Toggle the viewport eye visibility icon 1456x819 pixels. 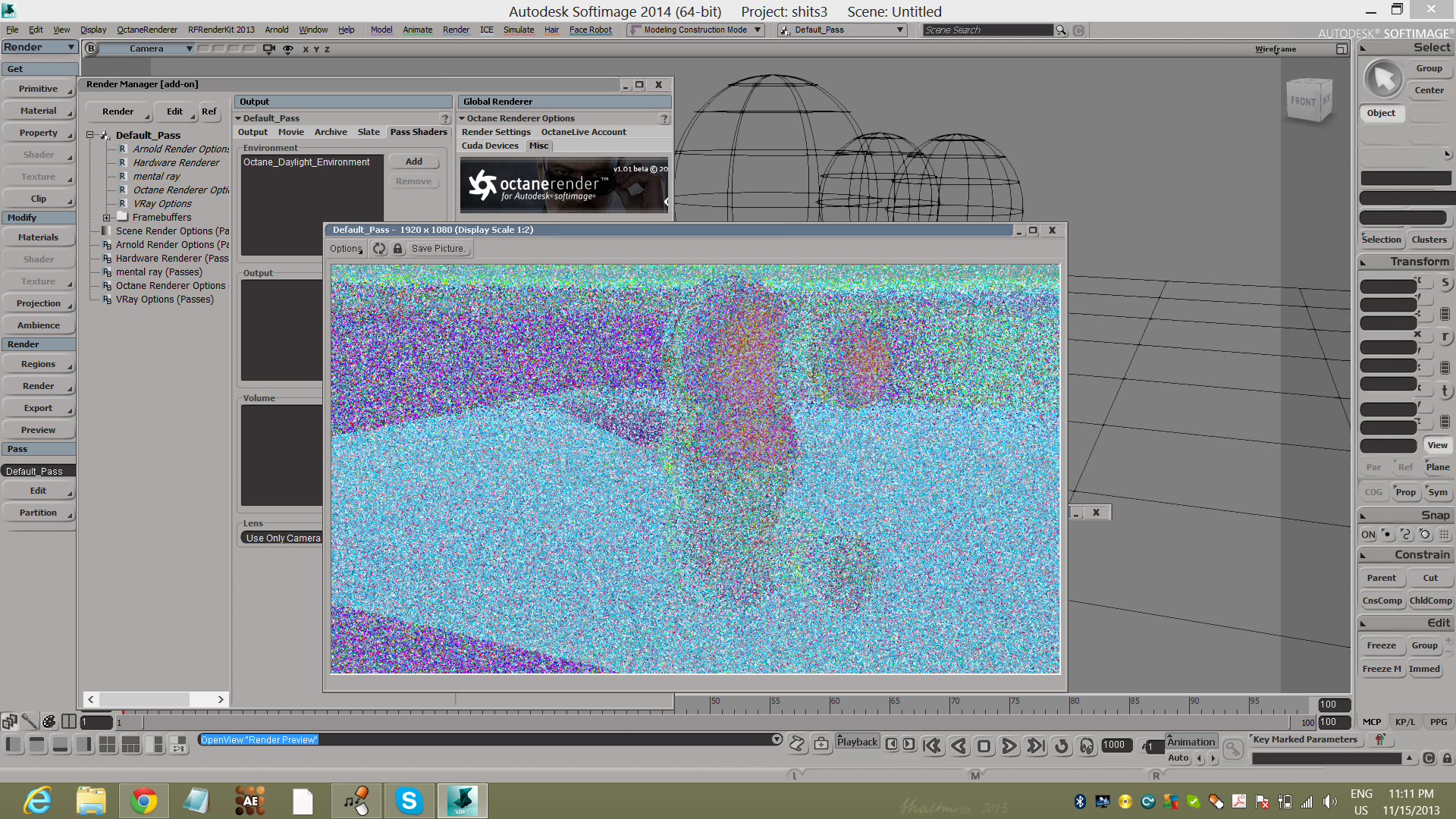click(288, 49)
